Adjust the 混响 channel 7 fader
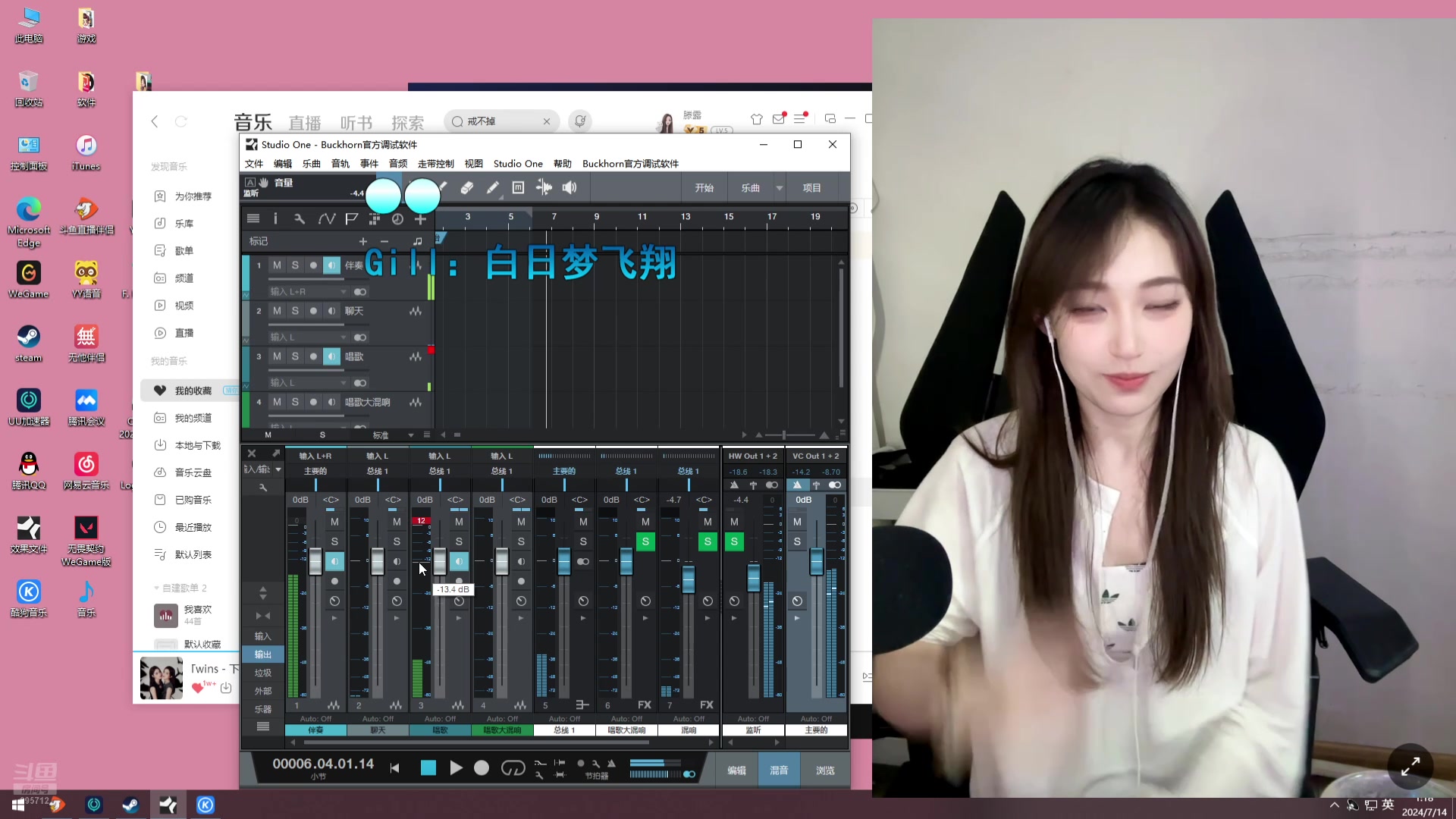The image size is (1456, 819). tap(689, 580)
